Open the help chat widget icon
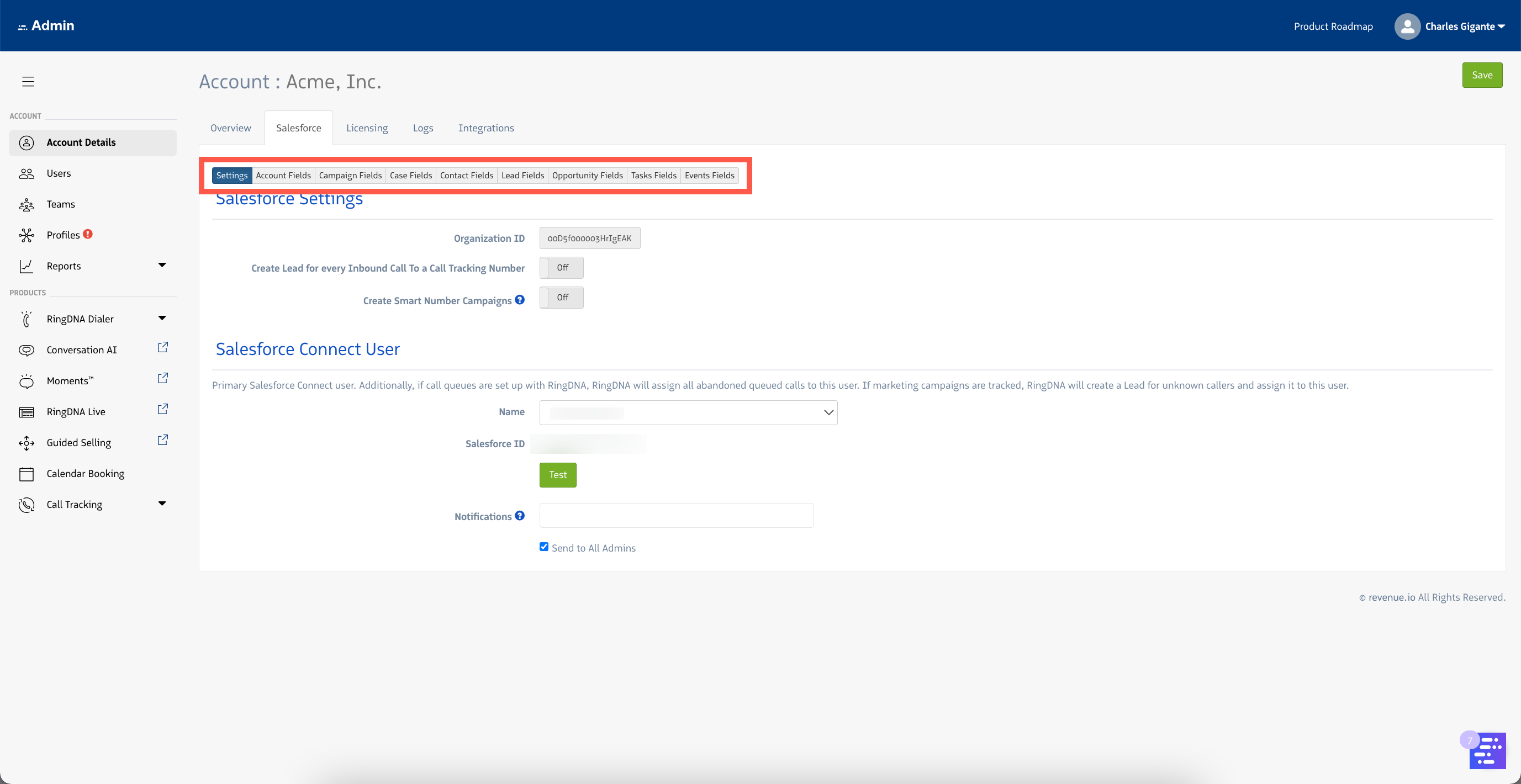The image size is (1521, 784). coord(1487,750)
